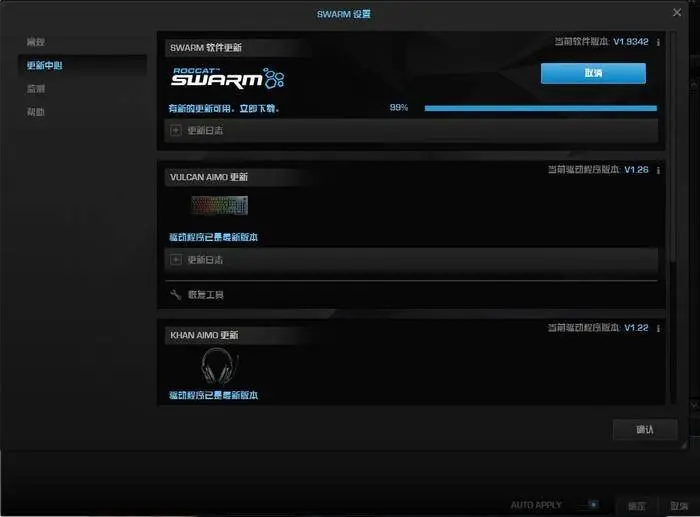Screen dimensions: 700x517
Task: Click 驱动程序已是最新版本 under KHAN AIMO
Action: (x=213, y=395)
